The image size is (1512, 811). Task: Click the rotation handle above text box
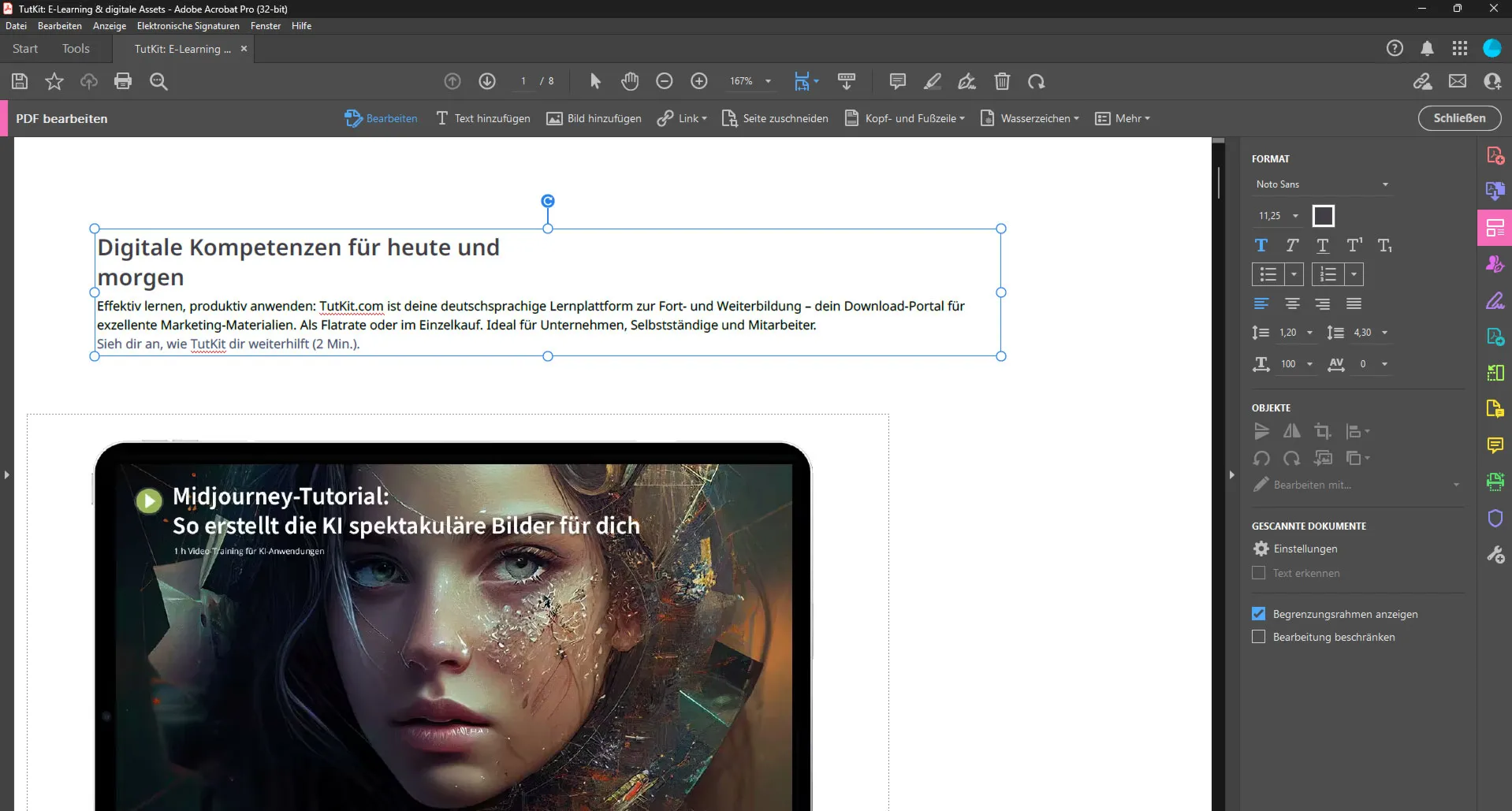point(548,201)
